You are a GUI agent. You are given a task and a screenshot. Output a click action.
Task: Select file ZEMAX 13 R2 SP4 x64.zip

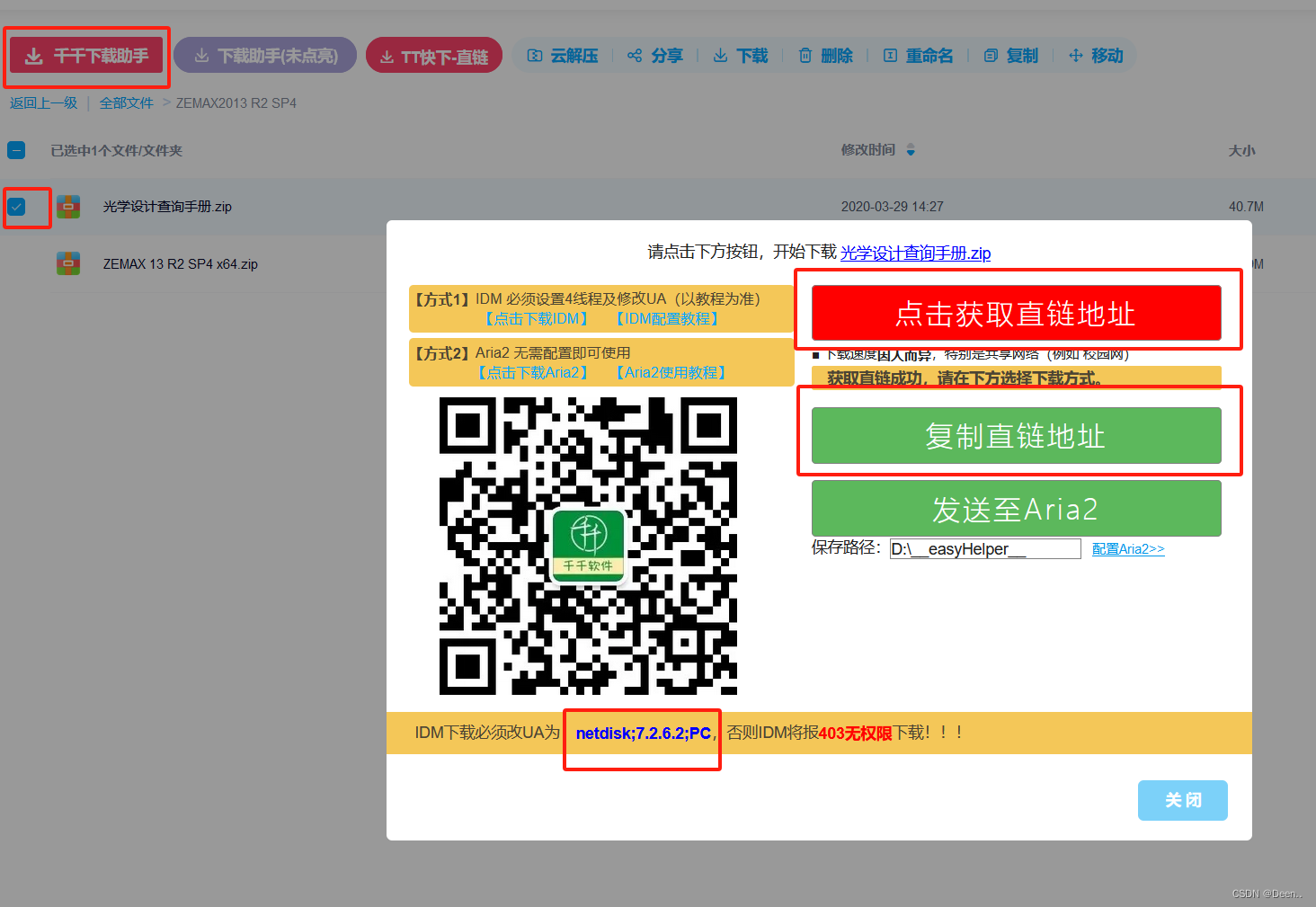coord(180,264)
